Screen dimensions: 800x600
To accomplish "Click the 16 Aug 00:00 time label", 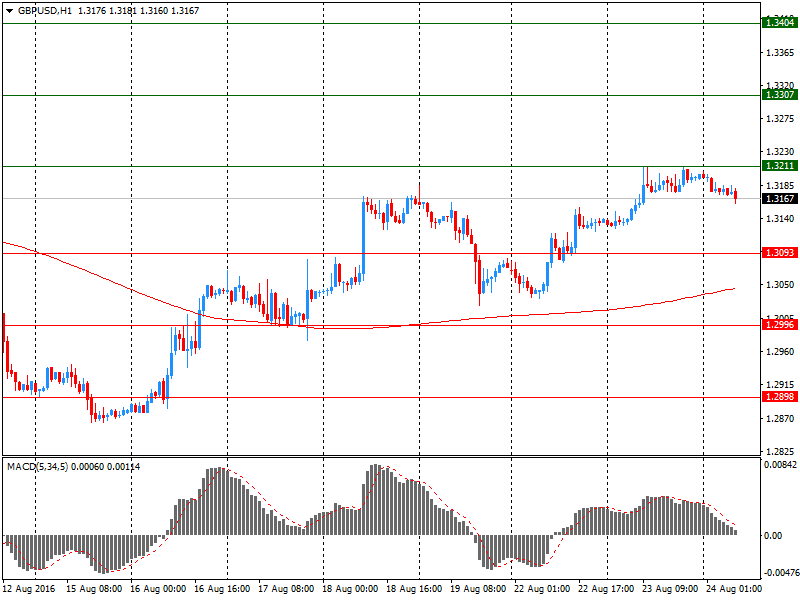I will click(x=158, y=589).
